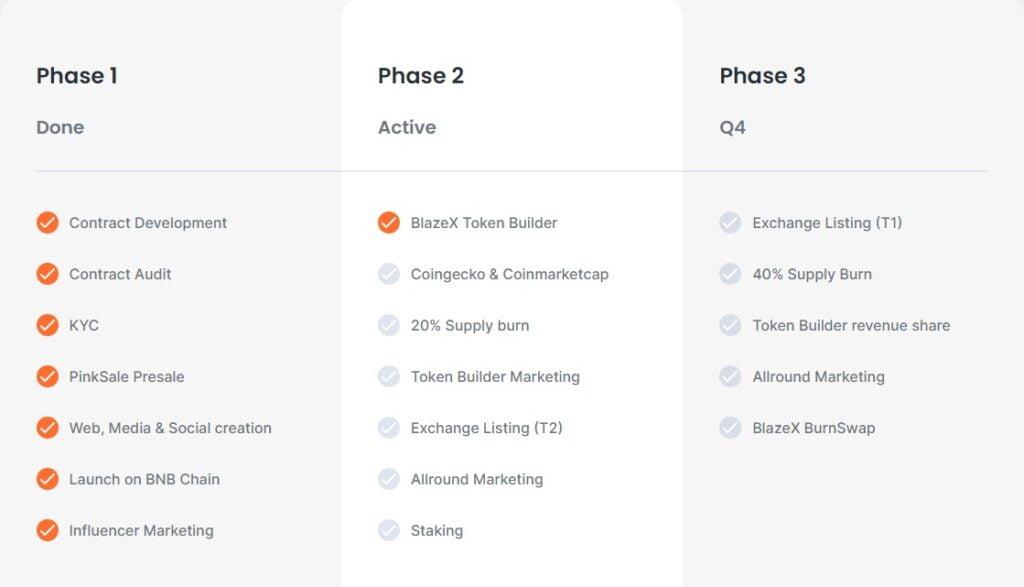Click the checkmark for Coingecko & Coinmarketcap
Viewport: 1024px width, 587px height.
[x=389, y=274]
